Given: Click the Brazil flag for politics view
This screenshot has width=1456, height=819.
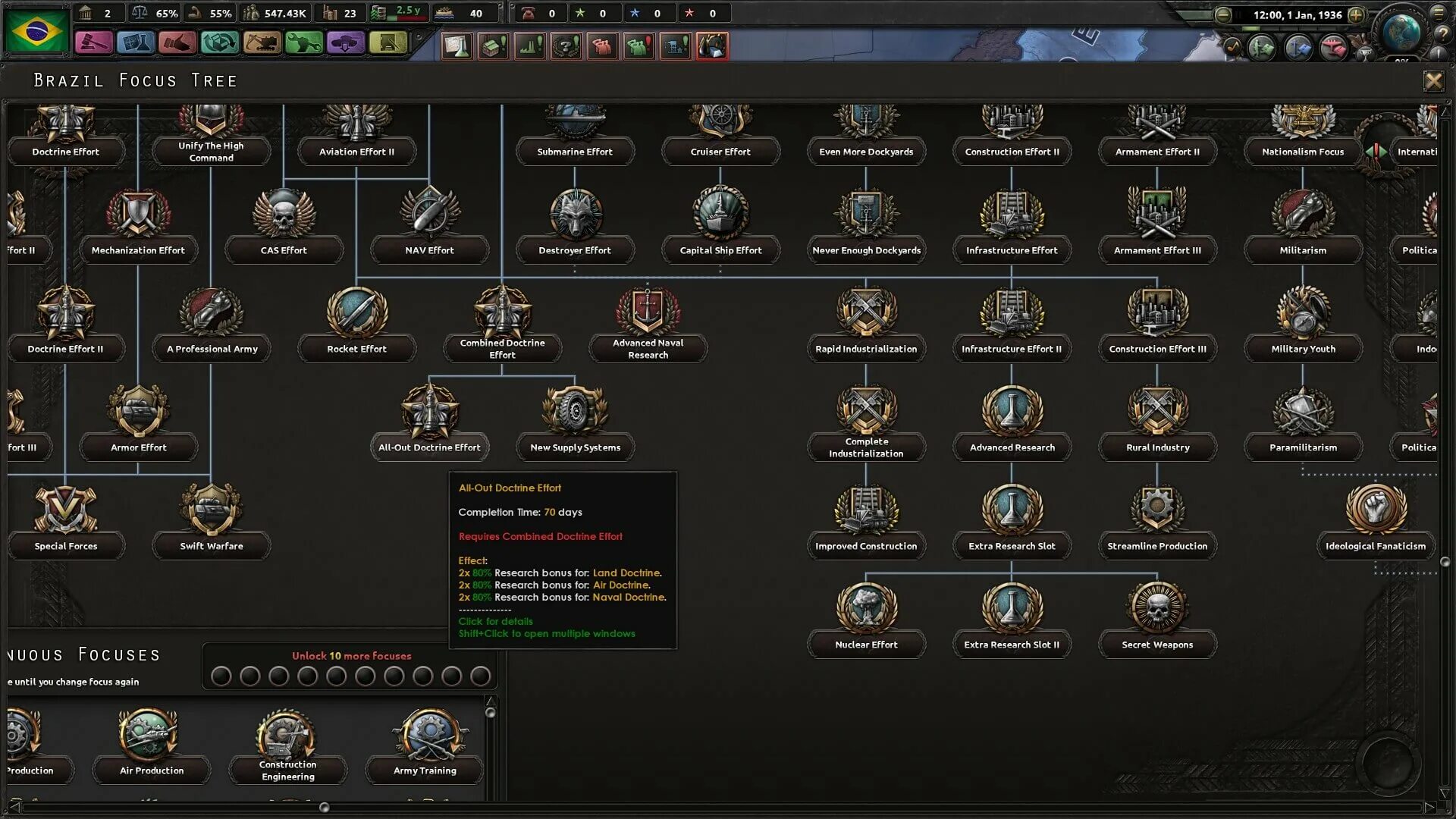Looking at the screenshot, I should point(36,30).
